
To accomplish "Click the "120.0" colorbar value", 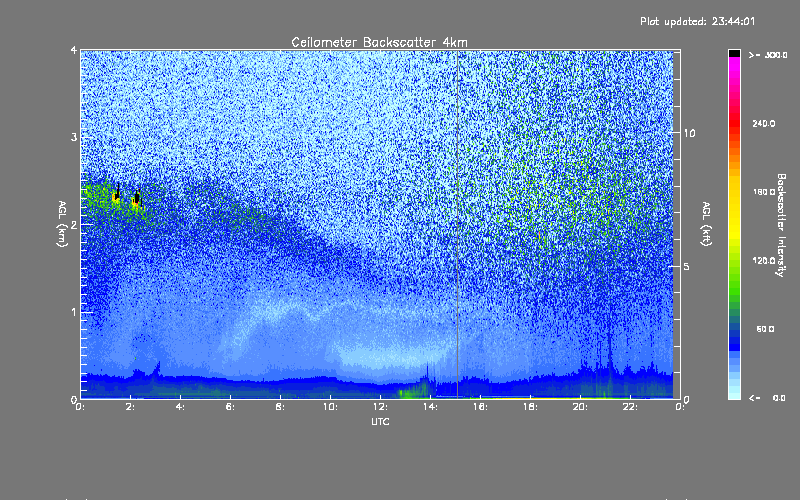I will (x=764, y=261).
